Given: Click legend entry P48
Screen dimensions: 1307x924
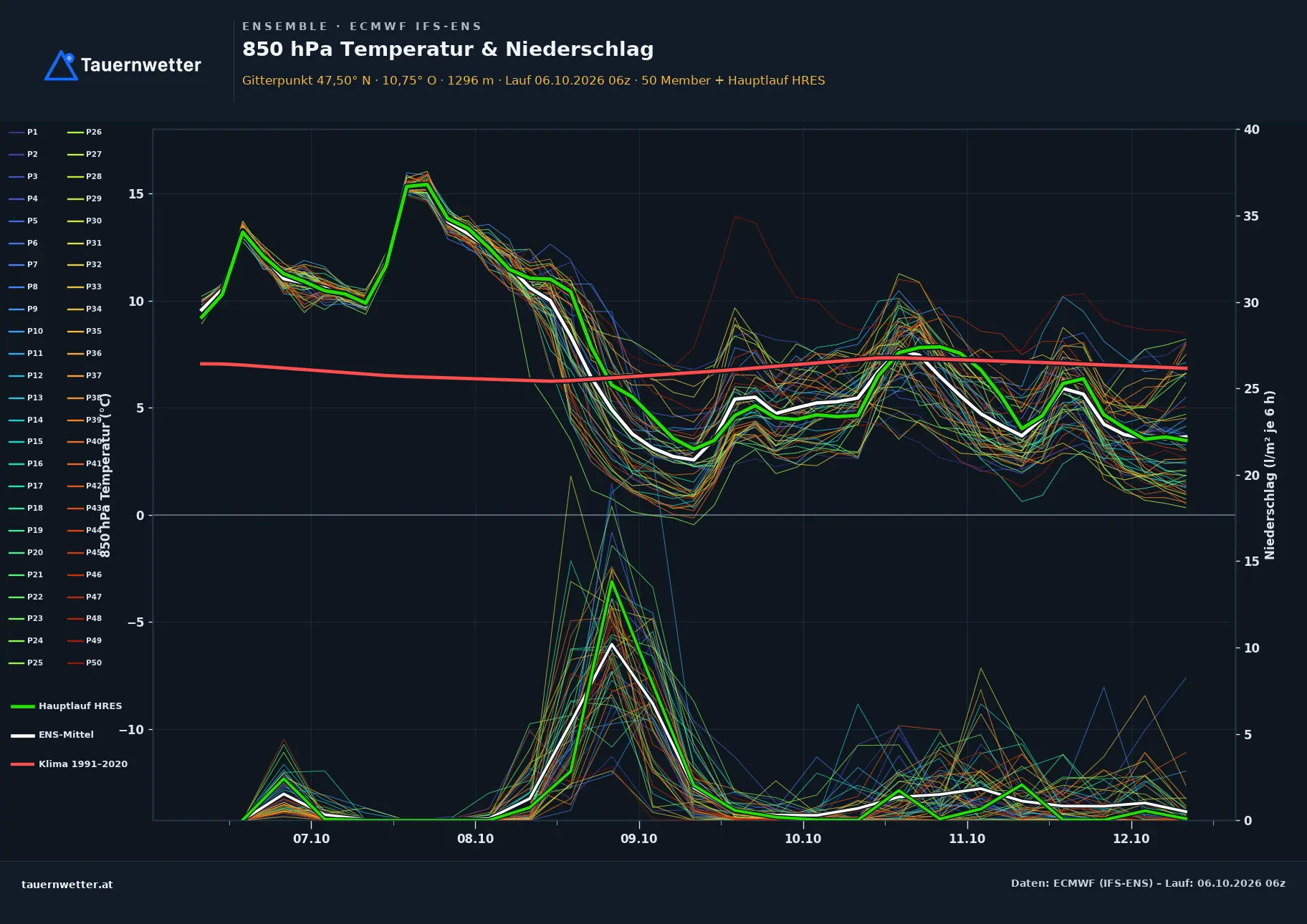Looking at the screenshot, I should [85, 619].
